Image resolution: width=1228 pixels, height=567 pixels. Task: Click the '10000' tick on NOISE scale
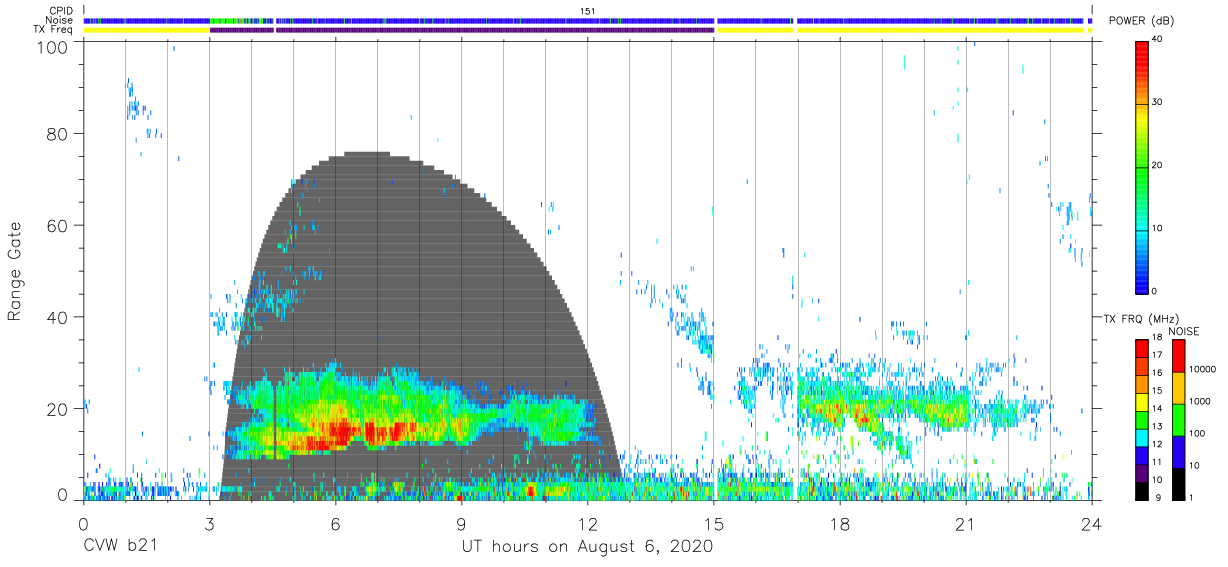pos(1203,371)
